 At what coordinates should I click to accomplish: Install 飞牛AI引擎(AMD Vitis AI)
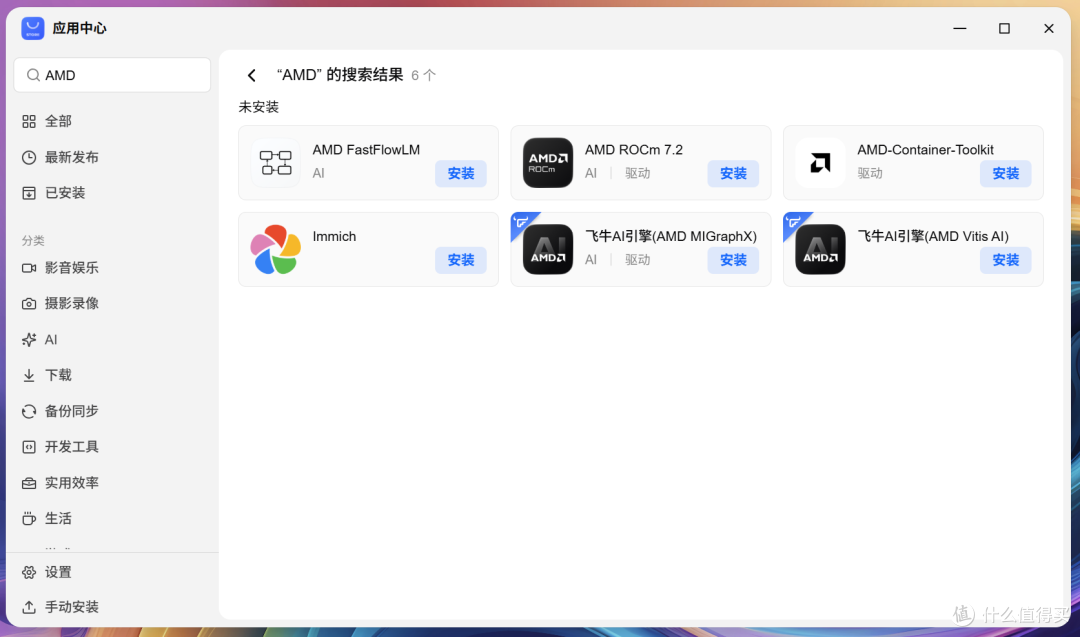tap(1006, 260)
